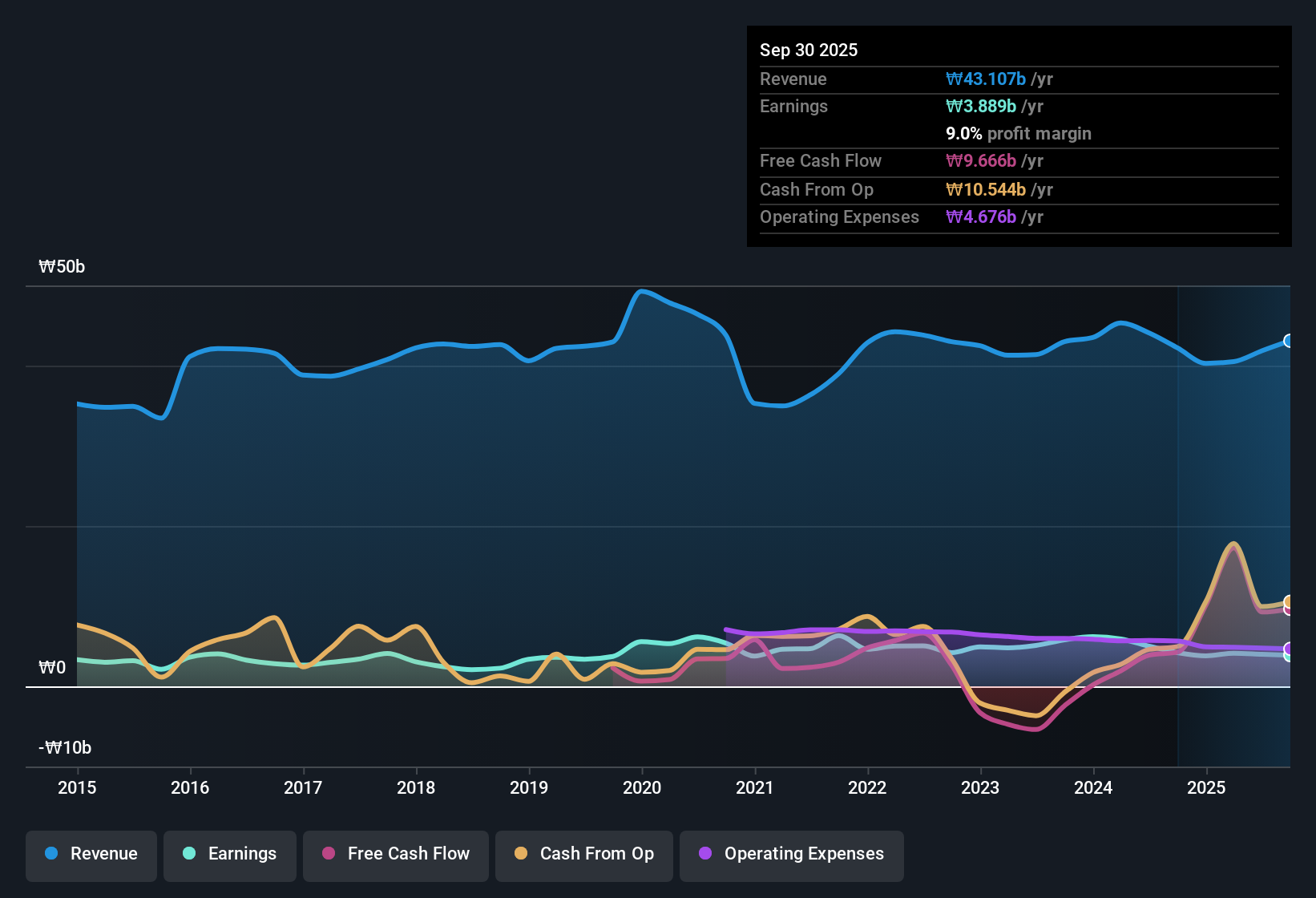Click the orange Cash From Op legend dot
1316x898 pixels.
521,854
